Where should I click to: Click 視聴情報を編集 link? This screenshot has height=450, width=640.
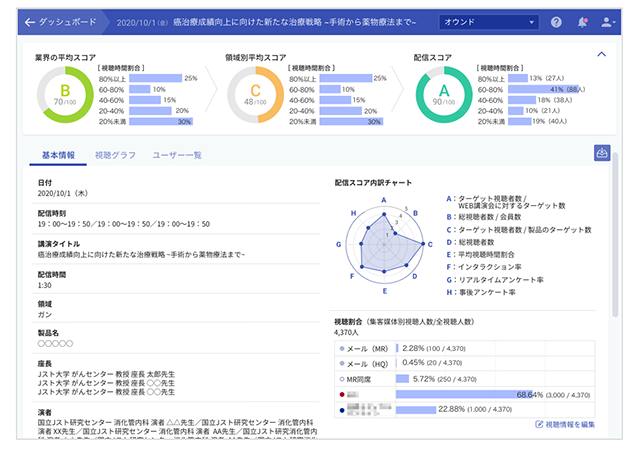tap(570, 425)
